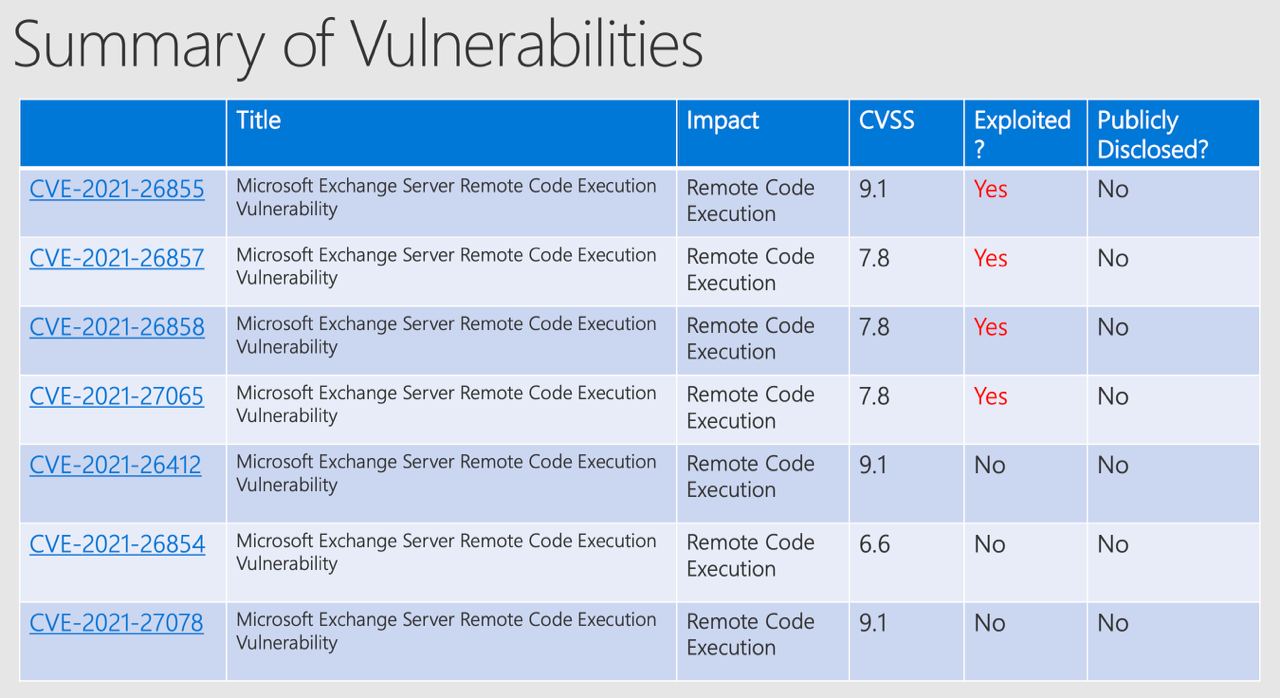Screen dimensions: 1280x698
Task: Open the CVE-2021-26855 link
Action: pyautogui.click(x=117, y=189)
